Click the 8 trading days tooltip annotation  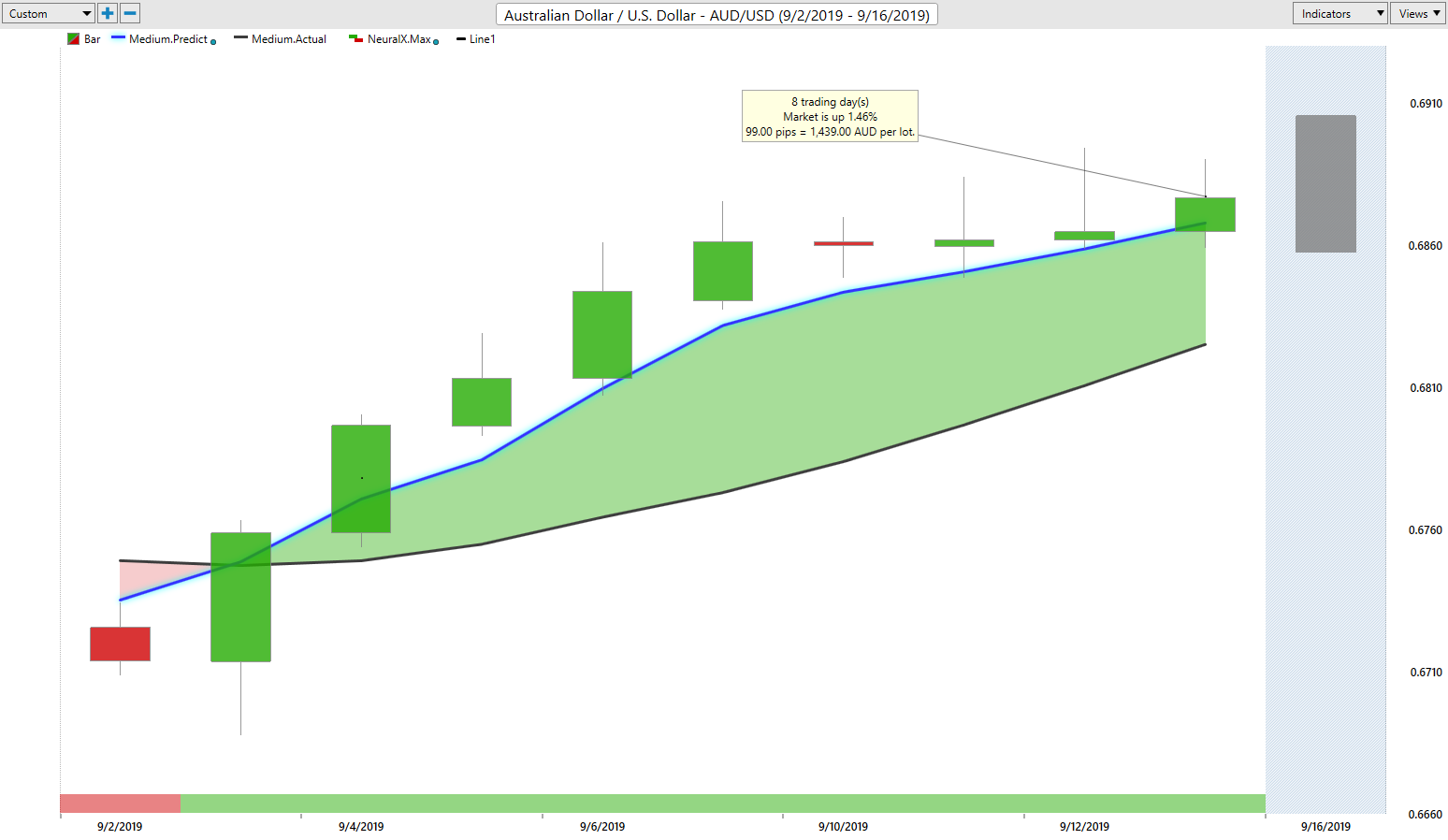point(830,116)
